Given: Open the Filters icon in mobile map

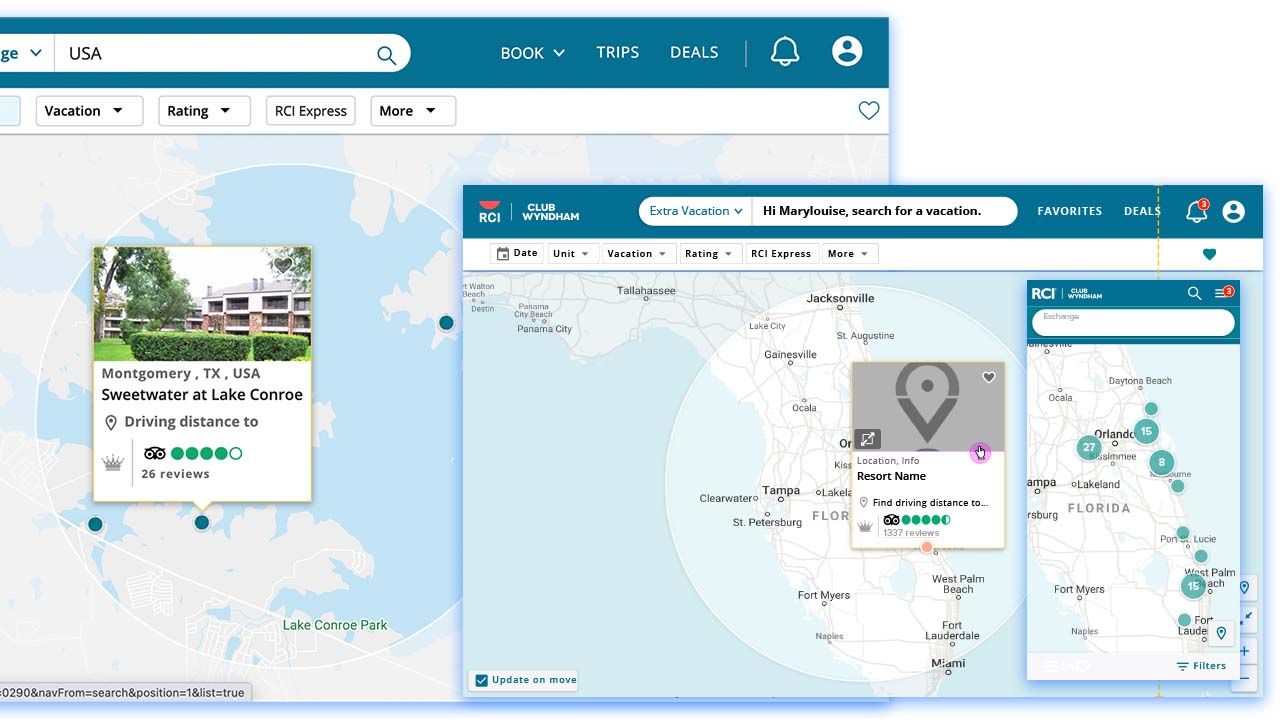Looking at the screenshot, I should pyautogui.click(x=1201, y=666).
